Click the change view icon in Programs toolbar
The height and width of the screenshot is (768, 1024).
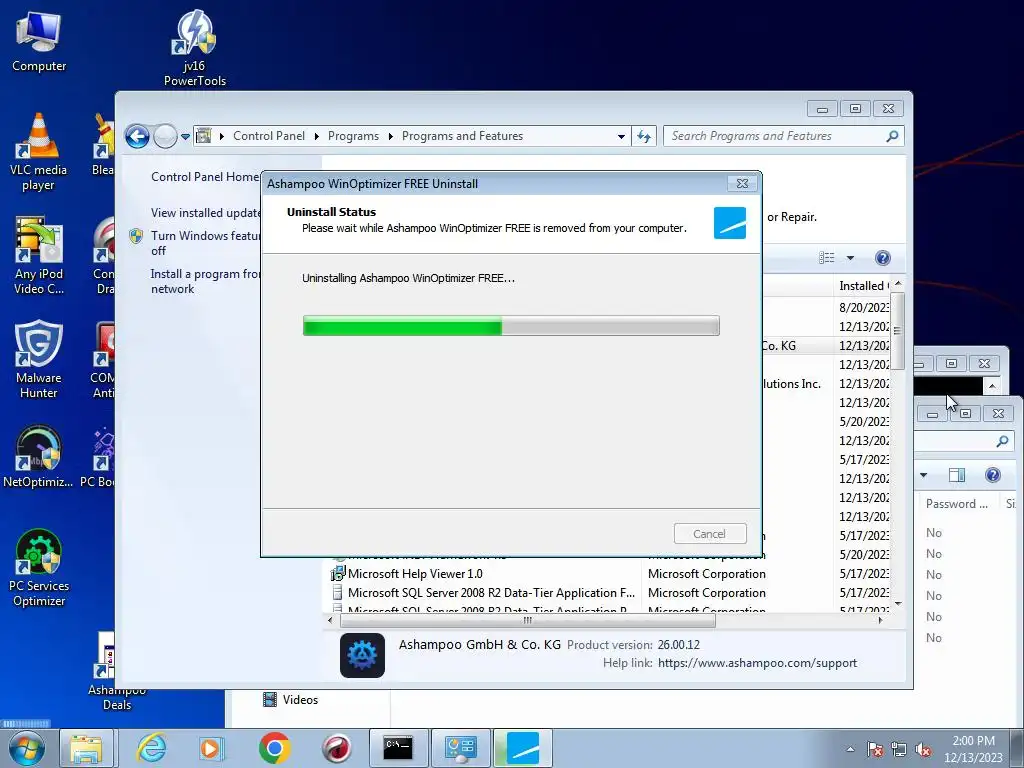pos(827,258)
